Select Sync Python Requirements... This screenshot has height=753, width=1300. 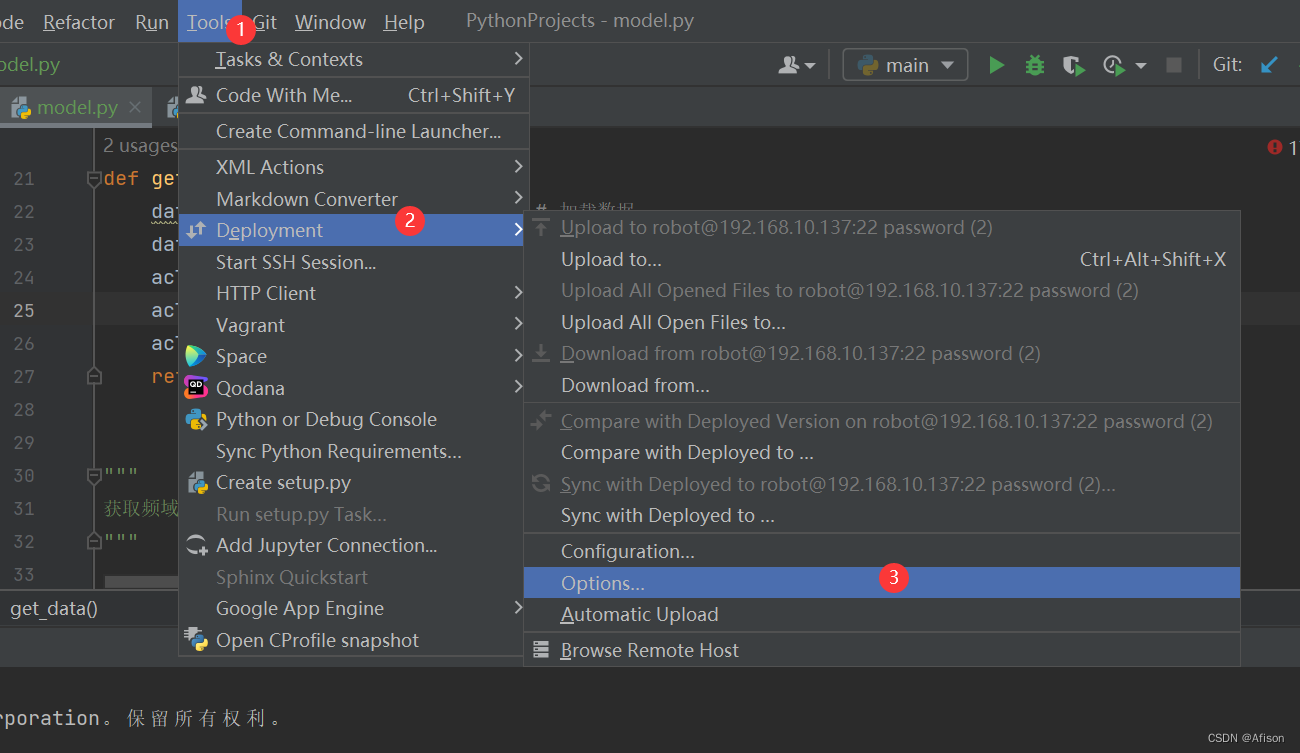pos(353,451)
